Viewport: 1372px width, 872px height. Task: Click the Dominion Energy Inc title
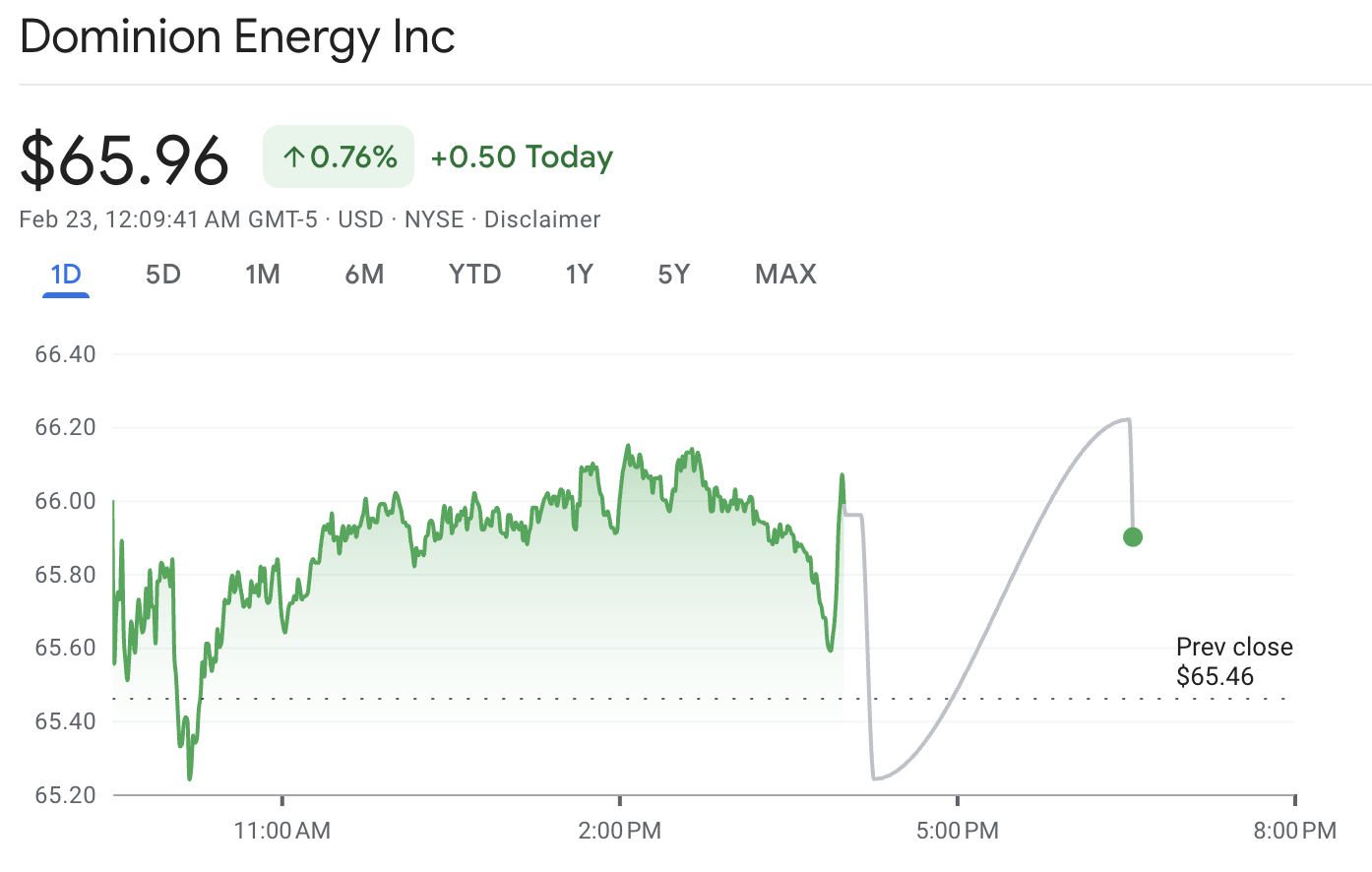(x=237, y=37)
